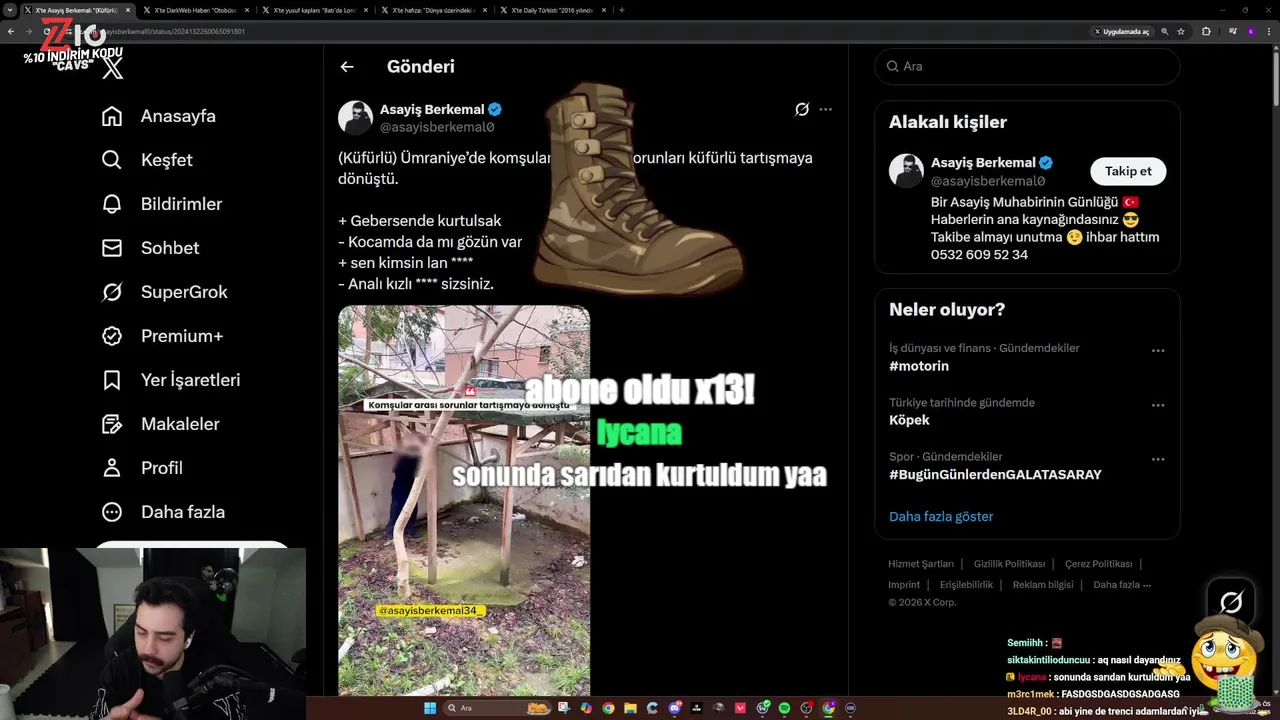Viewport: 1280px width, 720px height.
Task: Open Gizlilik Politikası footer link
Action: pyautogui.click(x=1009, y=564)
